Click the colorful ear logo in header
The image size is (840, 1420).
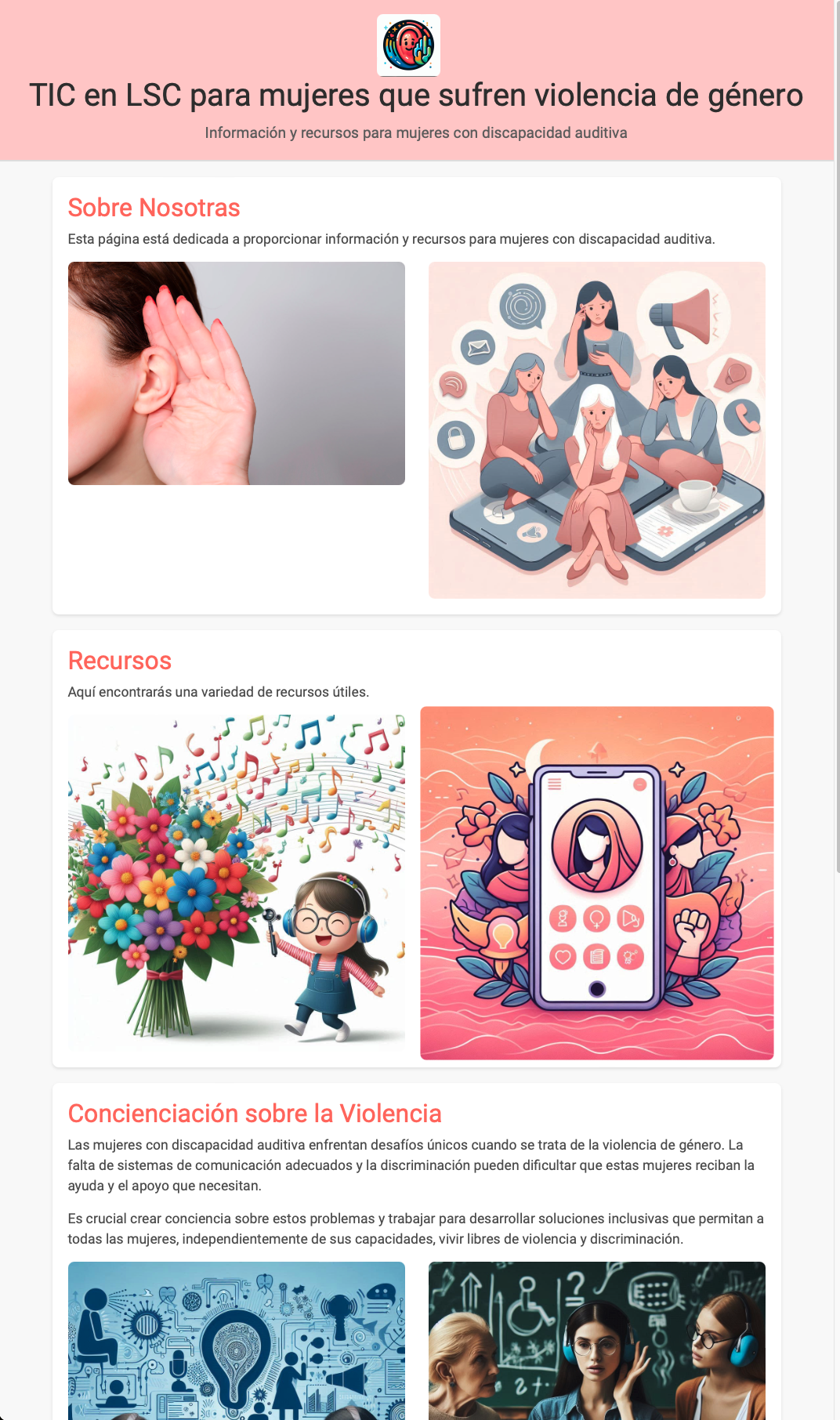click(408, 45)
